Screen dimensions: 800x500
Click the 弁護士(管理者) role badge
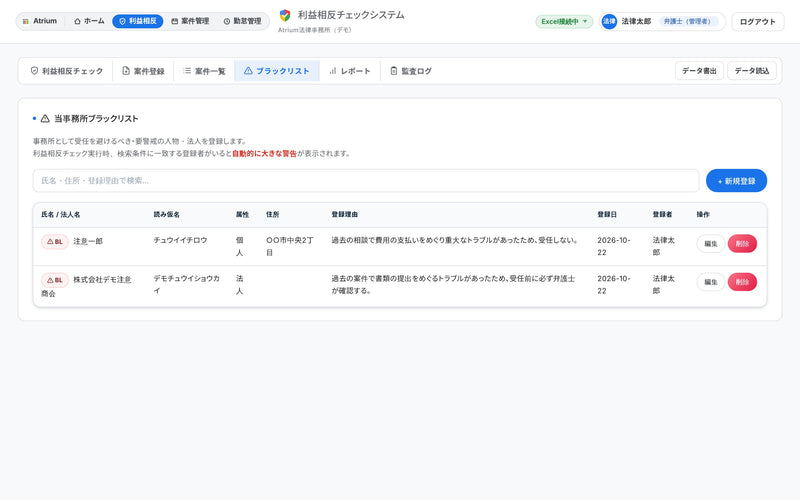687,21
